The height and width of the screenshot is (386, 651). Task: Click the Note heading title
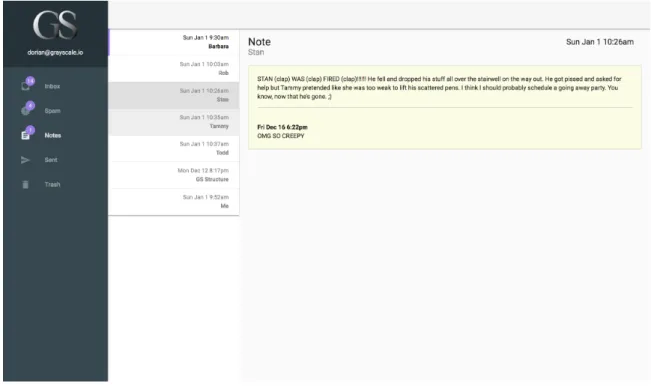259,42
